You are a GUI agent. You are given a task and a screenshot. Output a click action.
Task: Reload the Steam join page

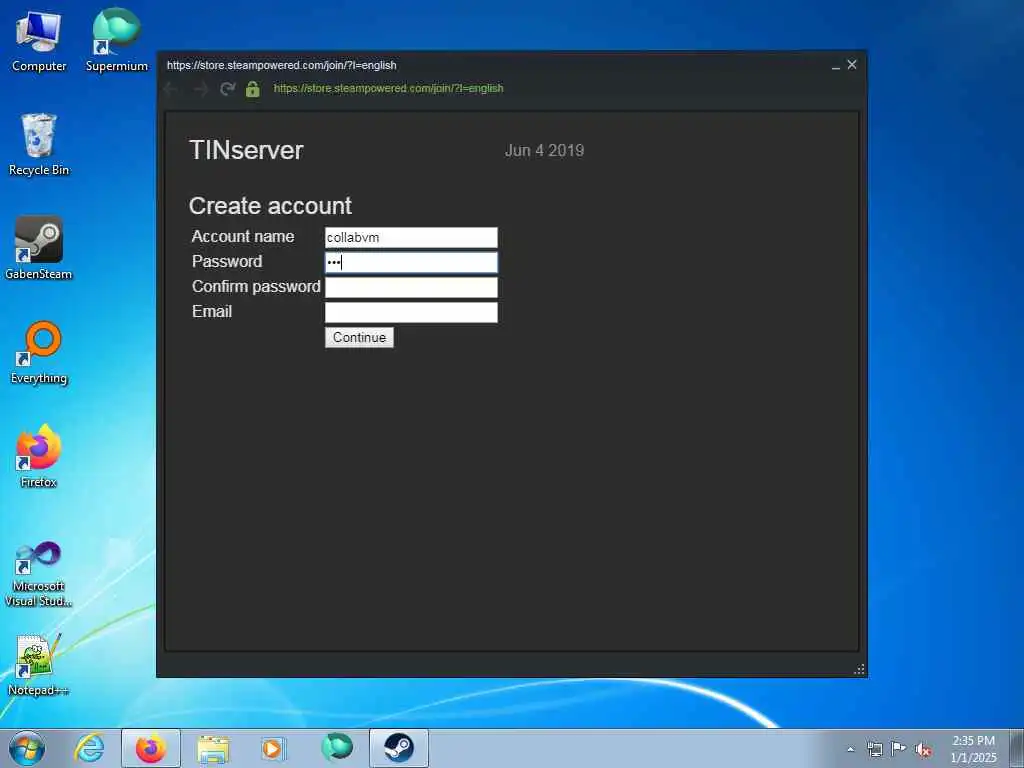coord(227,89)
